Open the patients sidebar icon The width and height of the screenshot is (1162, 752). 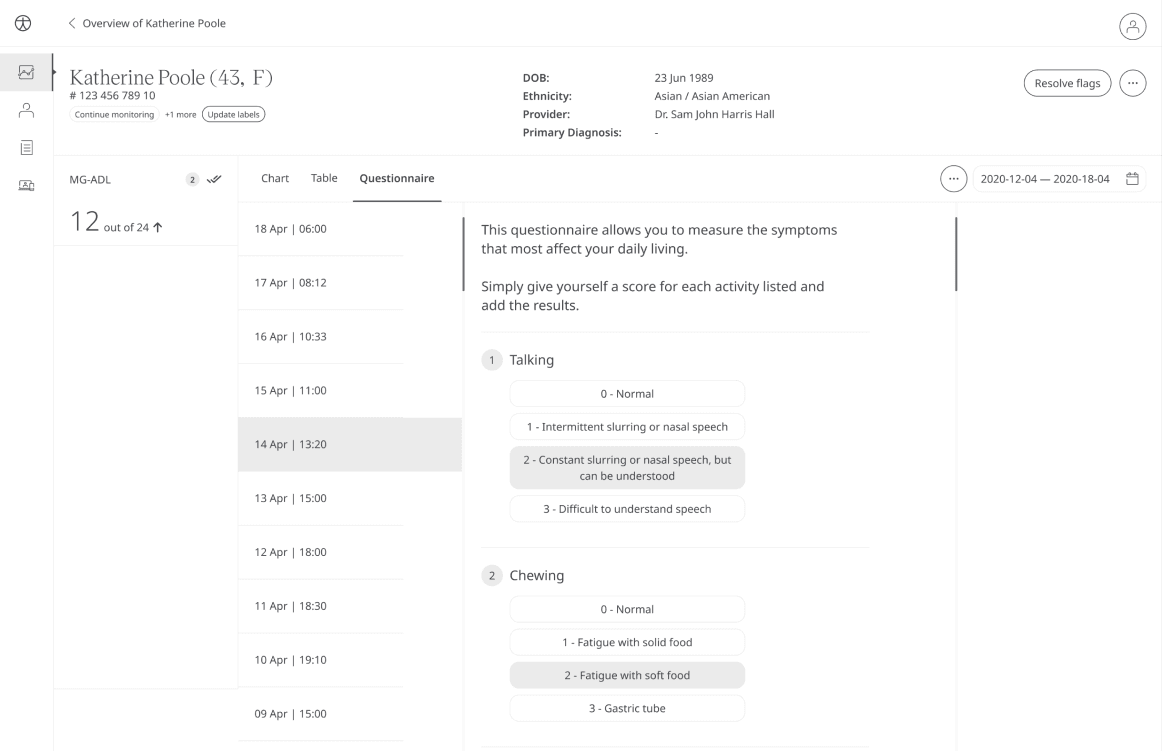(x=27, y=110)
